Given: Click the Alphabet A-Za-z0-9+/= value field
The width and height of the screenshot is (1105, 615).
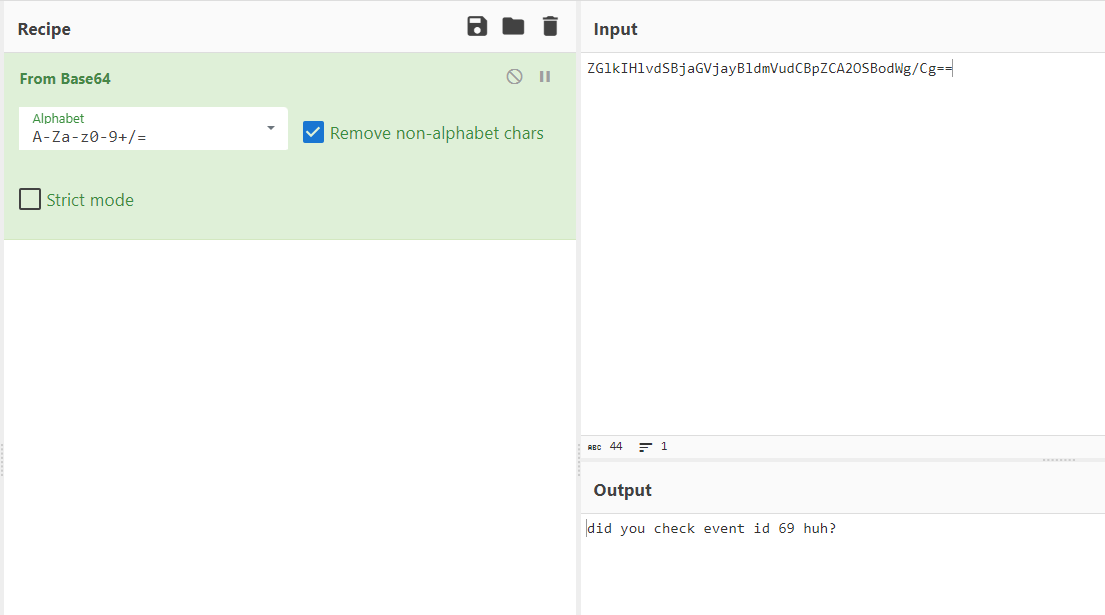Looking at the screenshot, I should pyautogui.click(x=140, y=136).
